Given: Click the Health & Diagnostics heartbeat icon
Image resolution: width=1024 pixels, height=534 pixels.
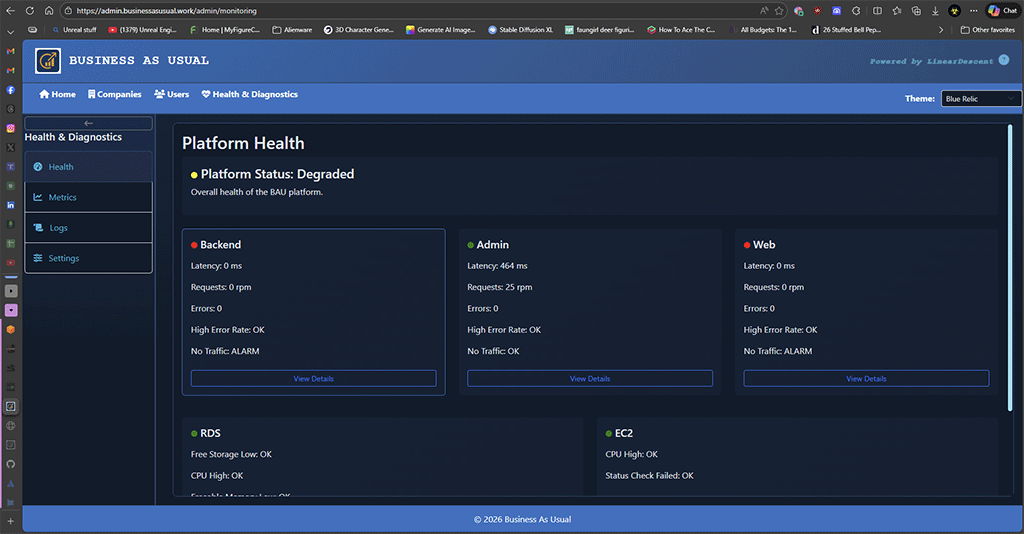Looking at the screenshot, I should [206, 95].
